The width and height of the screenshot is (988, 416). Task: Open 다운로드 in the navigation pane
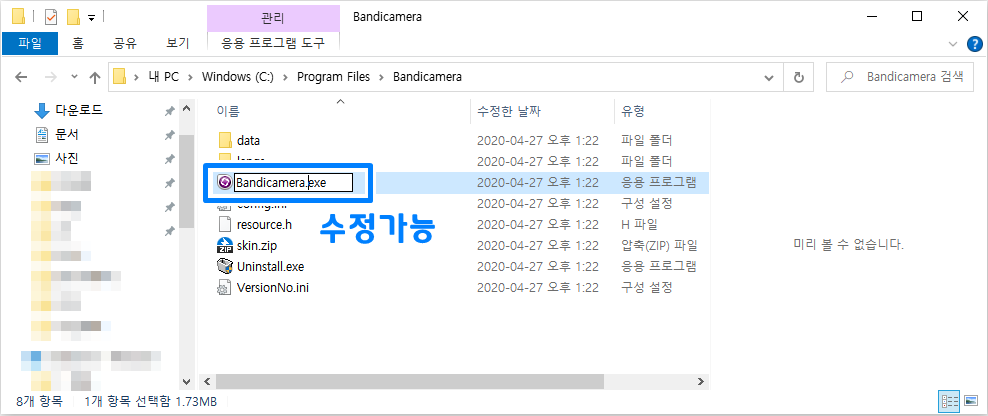[x=79, y=110]
